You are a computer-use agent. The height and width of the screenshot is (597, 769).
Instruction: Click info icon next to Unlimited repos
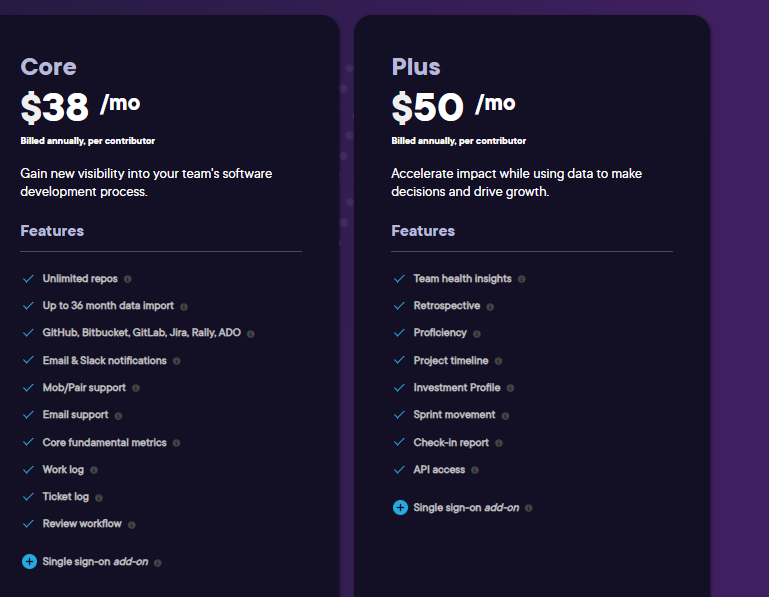tap(128, 279)
